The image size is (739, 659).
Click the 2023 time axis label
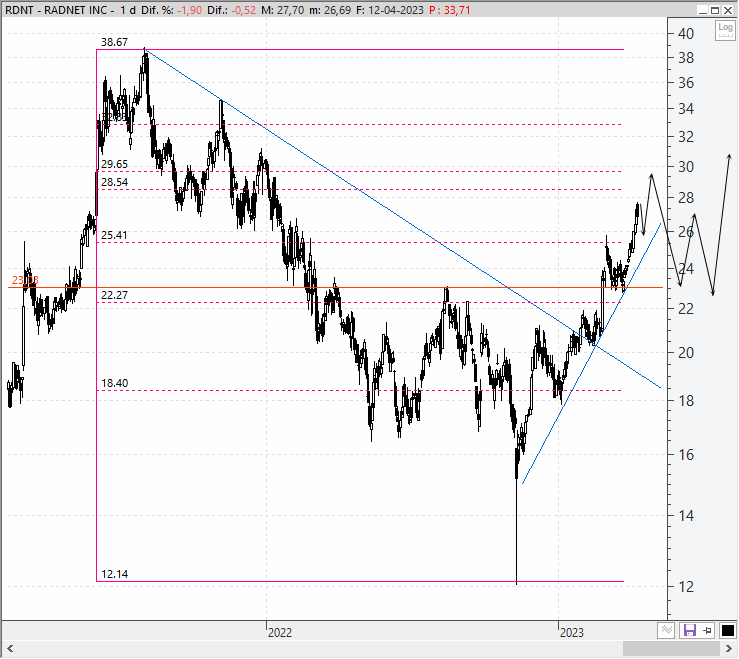(572, 633)
